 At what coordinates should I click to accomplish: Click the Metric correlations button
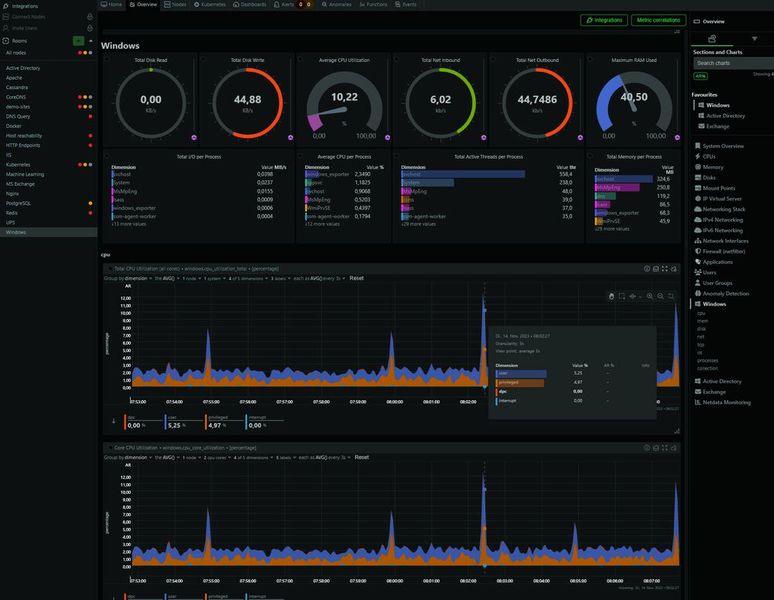point(658,20)
